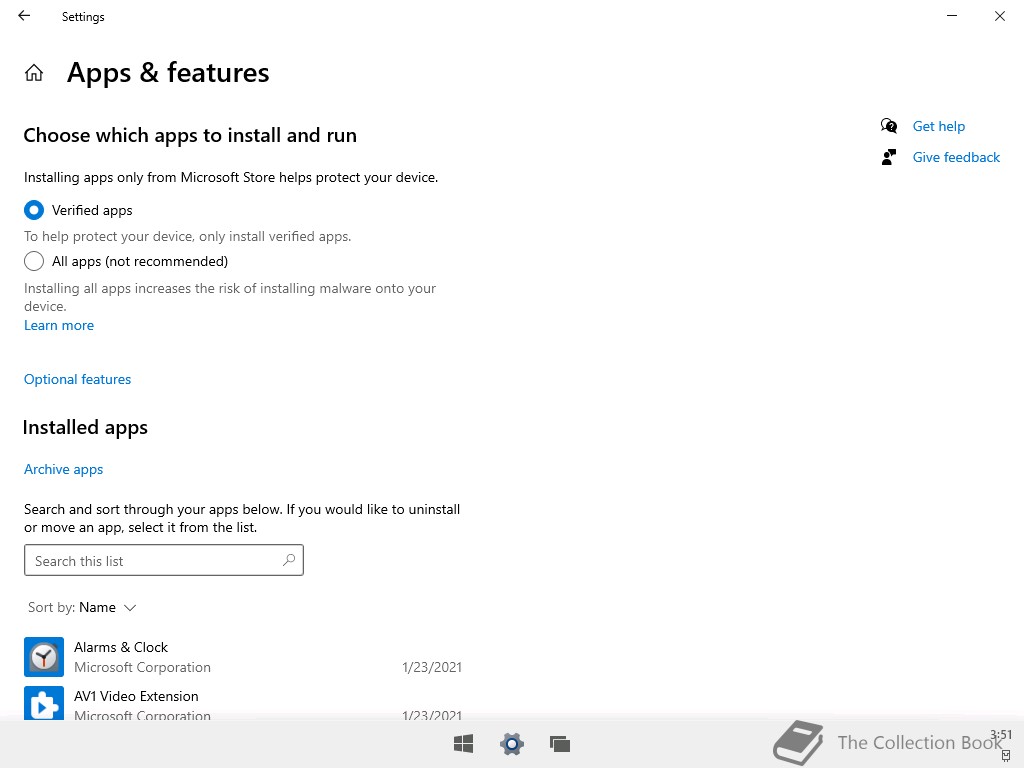The height and width of the screenshot is (768, 1024).
Task: Select the Verified apps radio button
Action: 34,210
